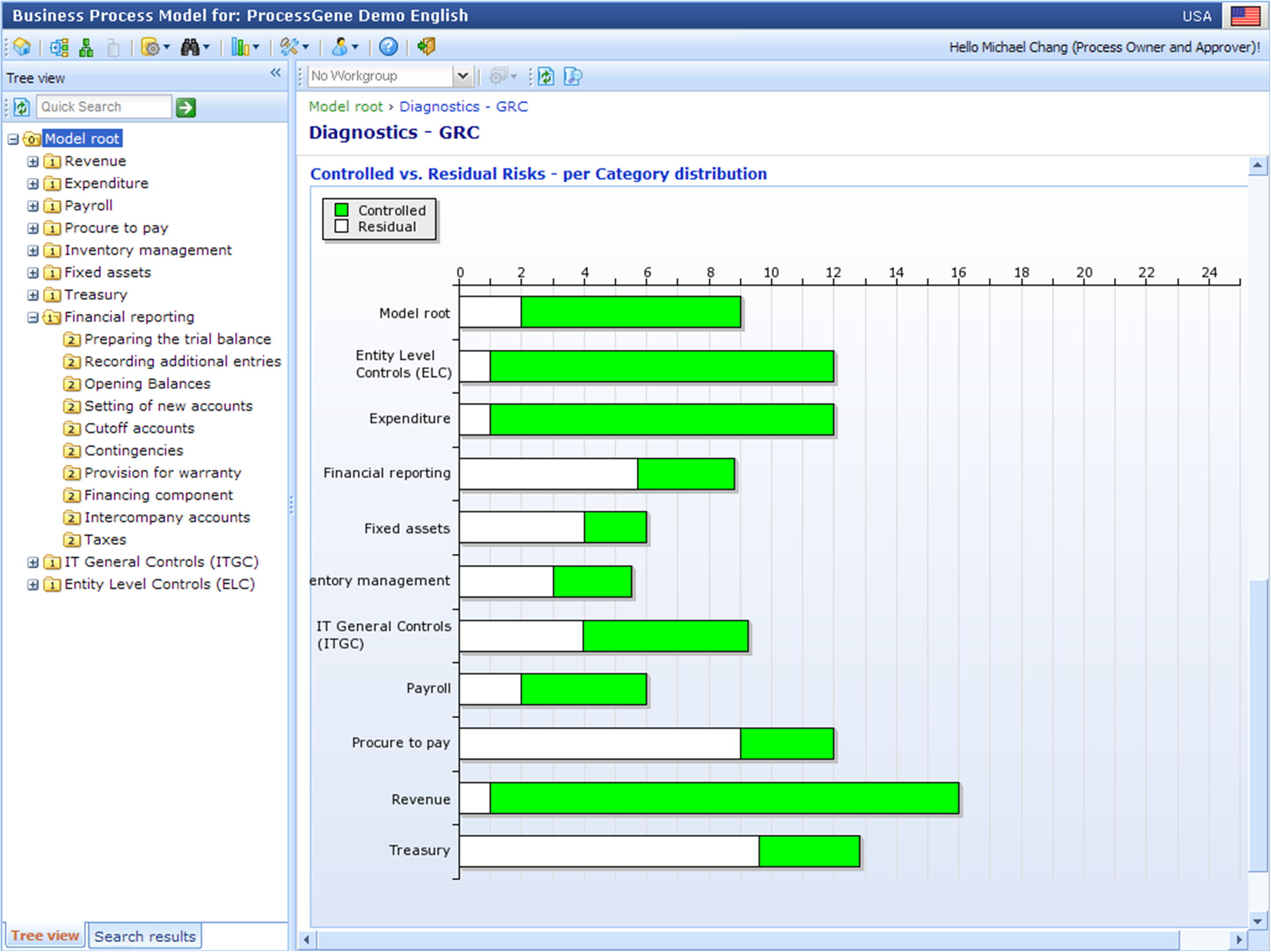Click the document refresh icon above the chart
The image size is (1271, 952).
tap(545, 76)
